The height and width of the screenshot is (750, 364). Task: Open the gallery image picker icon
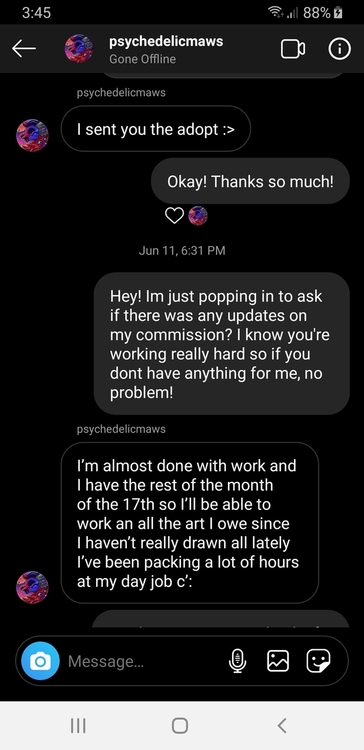(278, 661)
